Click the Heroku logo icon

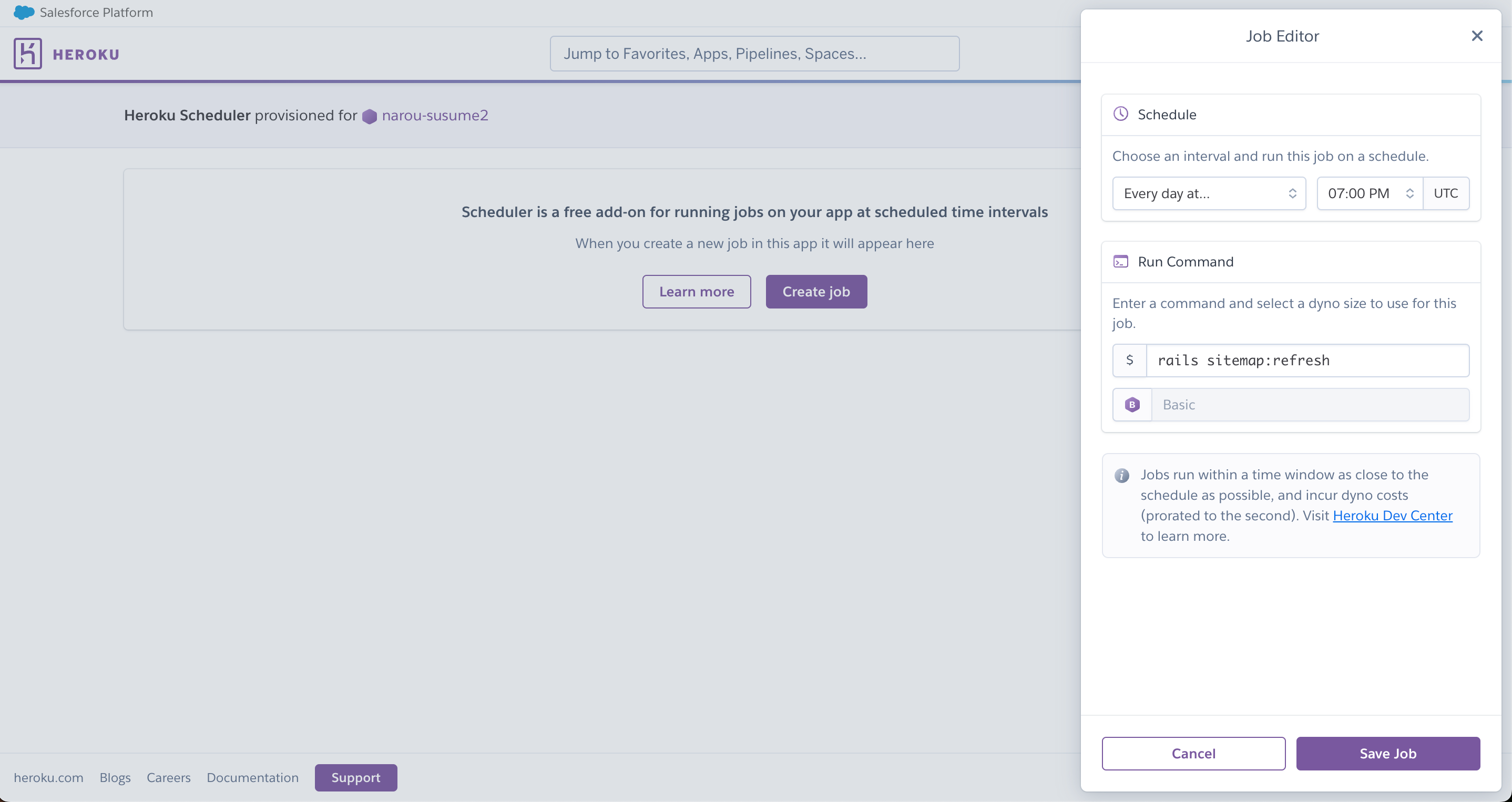pos(27,54)
